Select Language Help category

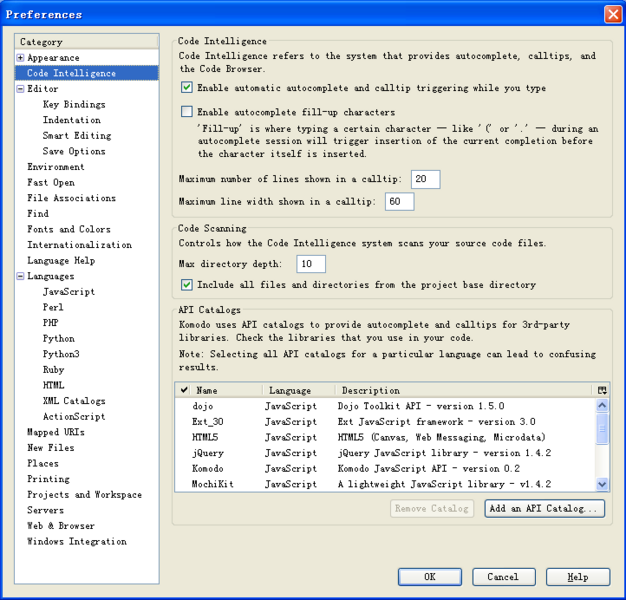(x=61, y=261)
